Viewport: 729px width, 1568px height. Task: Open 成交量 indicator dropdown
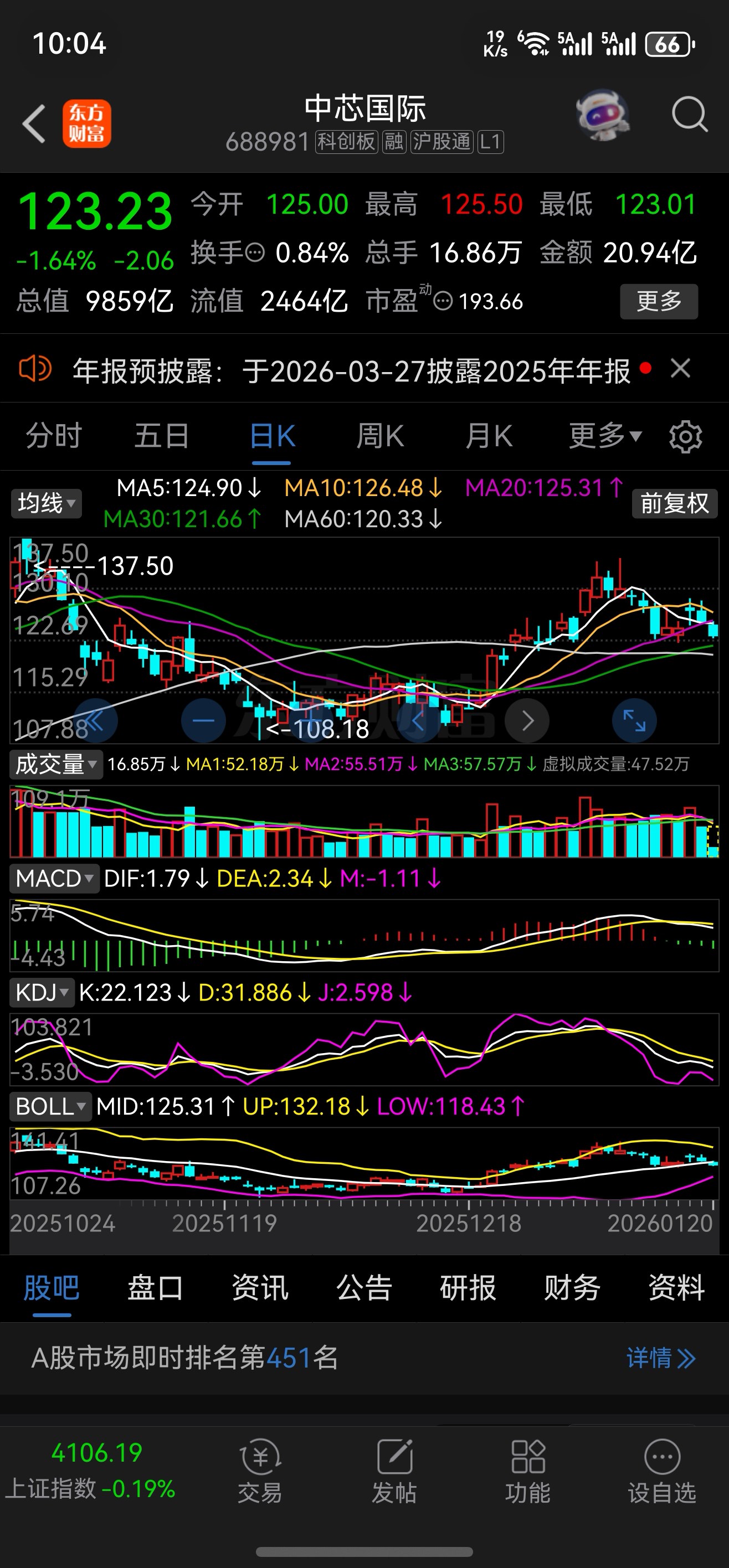[56, 764]
